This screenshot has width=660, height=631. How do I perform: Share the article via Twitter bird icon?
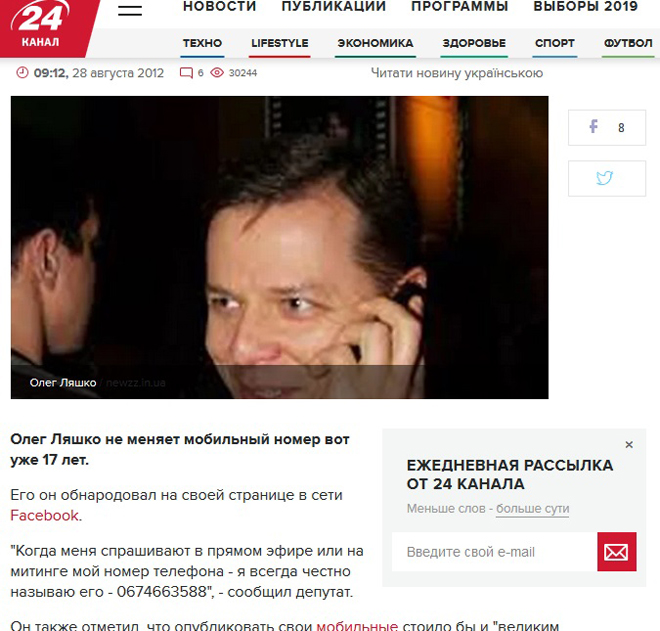click(604, 178)
